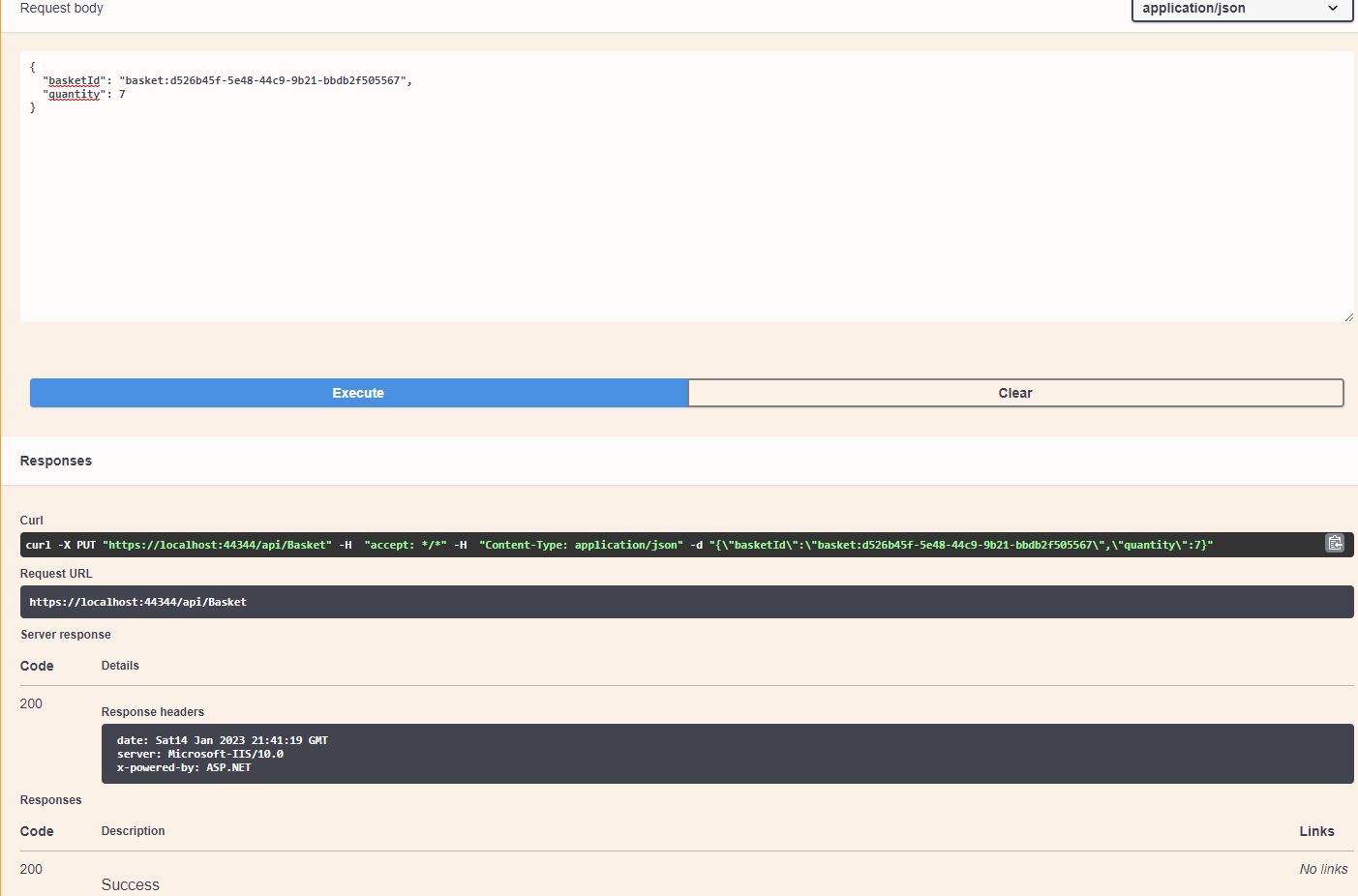Click the Links column header
The width and height of the screenshot is (1358, 896).
click(1316, 831)
